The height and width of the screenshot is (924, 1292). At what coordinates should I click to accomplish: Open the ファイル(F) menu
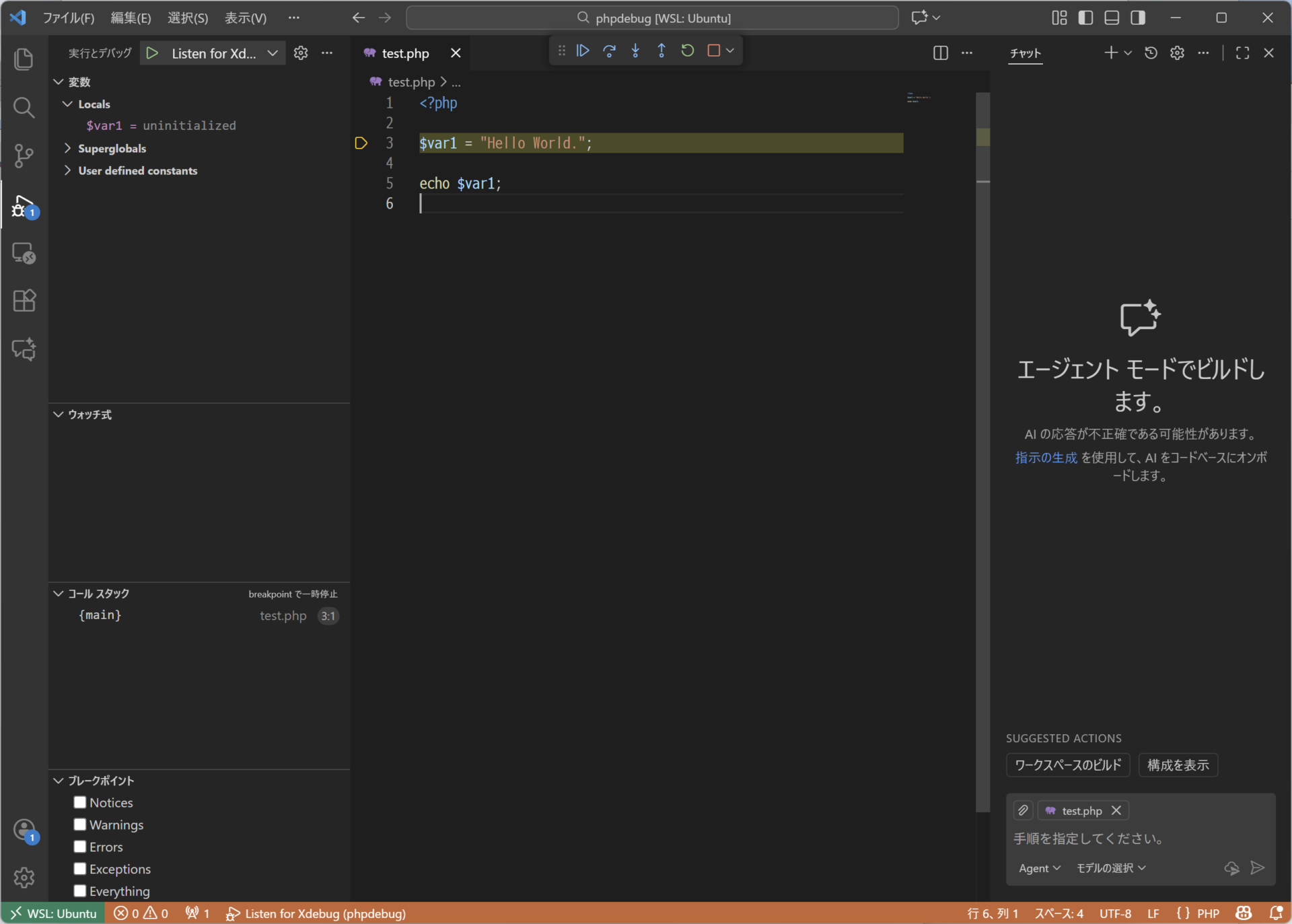[x=68, y=17]
